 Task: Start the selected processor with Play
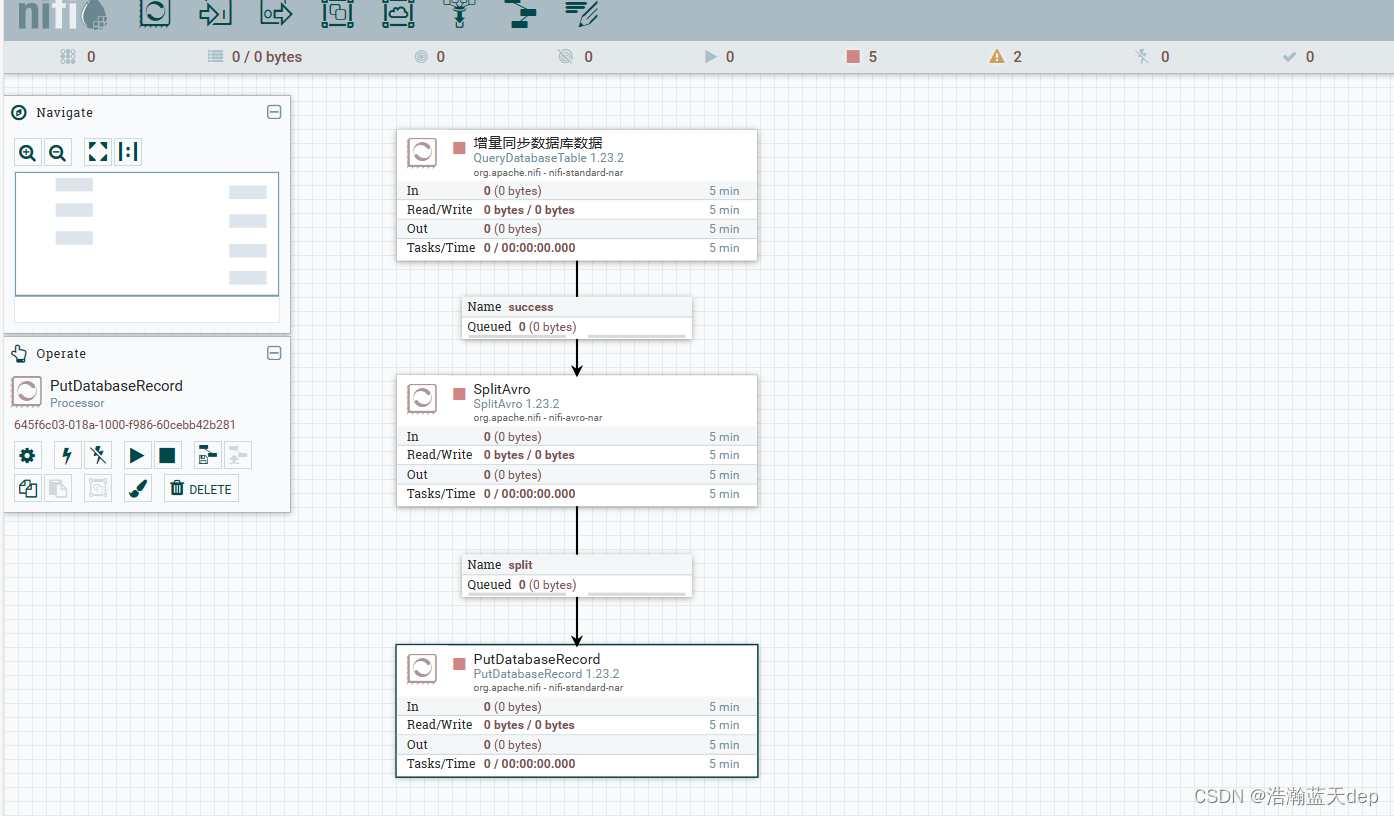(137, 456)
